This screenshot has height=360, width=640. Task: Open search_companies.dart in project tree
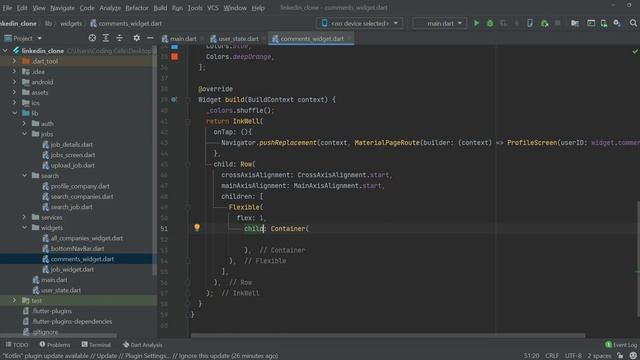(82, 196)
